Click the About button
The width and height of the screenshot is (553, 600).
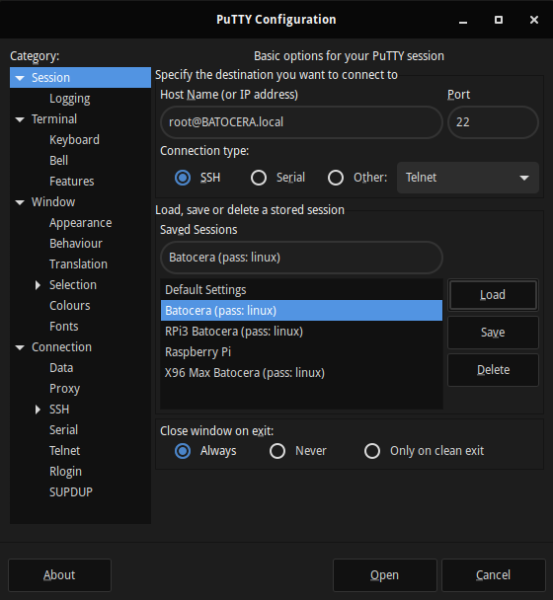coord(59,575)
